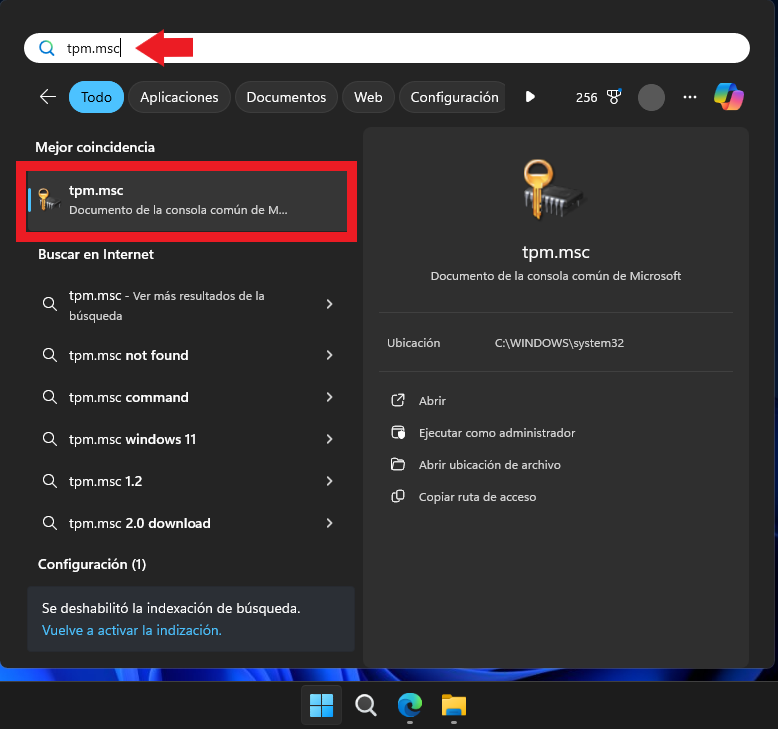Click the Abrir open icon
Image resolution: width=778 pixels, height=729 pixels.
398,400
